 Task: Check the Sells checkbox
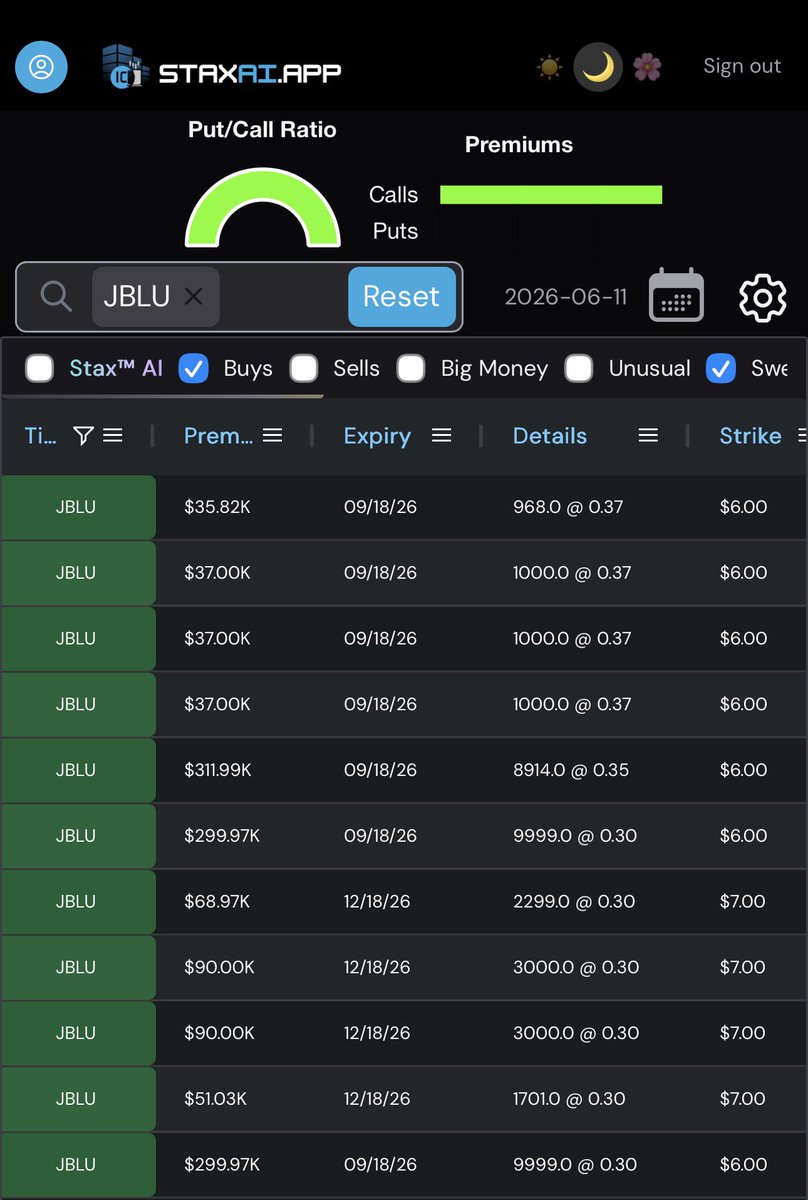[x=304, y=368]
